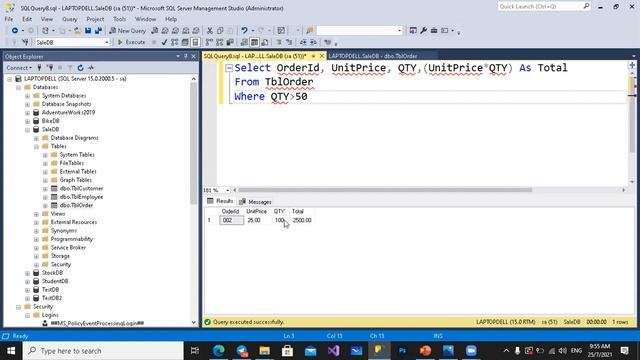Click the Quick Launch search box
The image size is (640, 360).
(544, 7)
